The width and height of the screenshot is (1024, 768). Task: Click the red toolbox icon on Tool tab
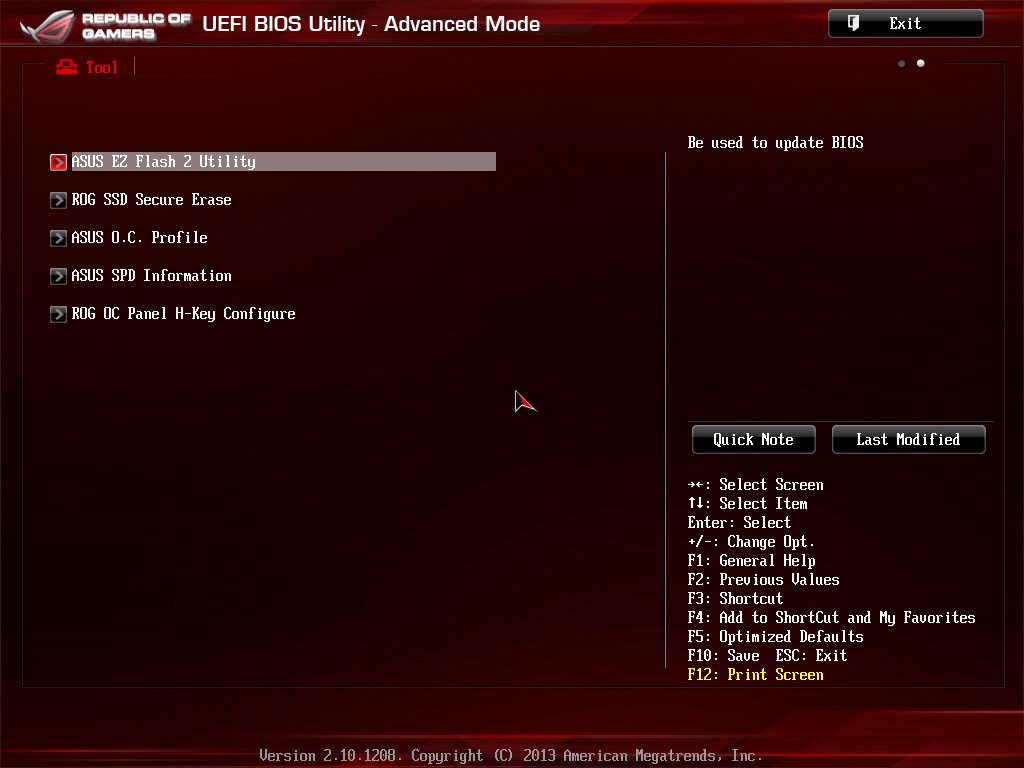point(66,67)
